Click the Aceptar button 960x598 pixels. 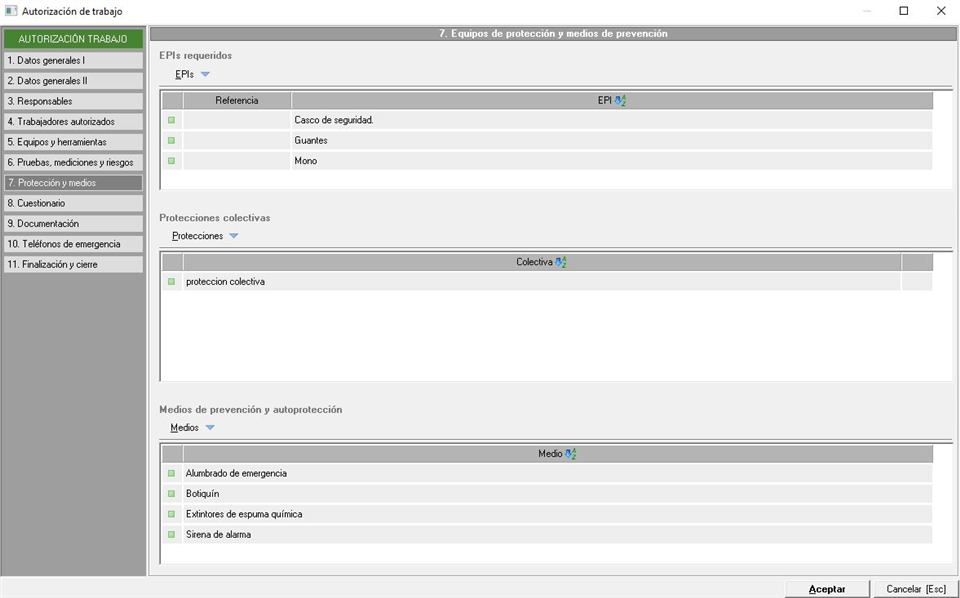click(x=827, y=589)
